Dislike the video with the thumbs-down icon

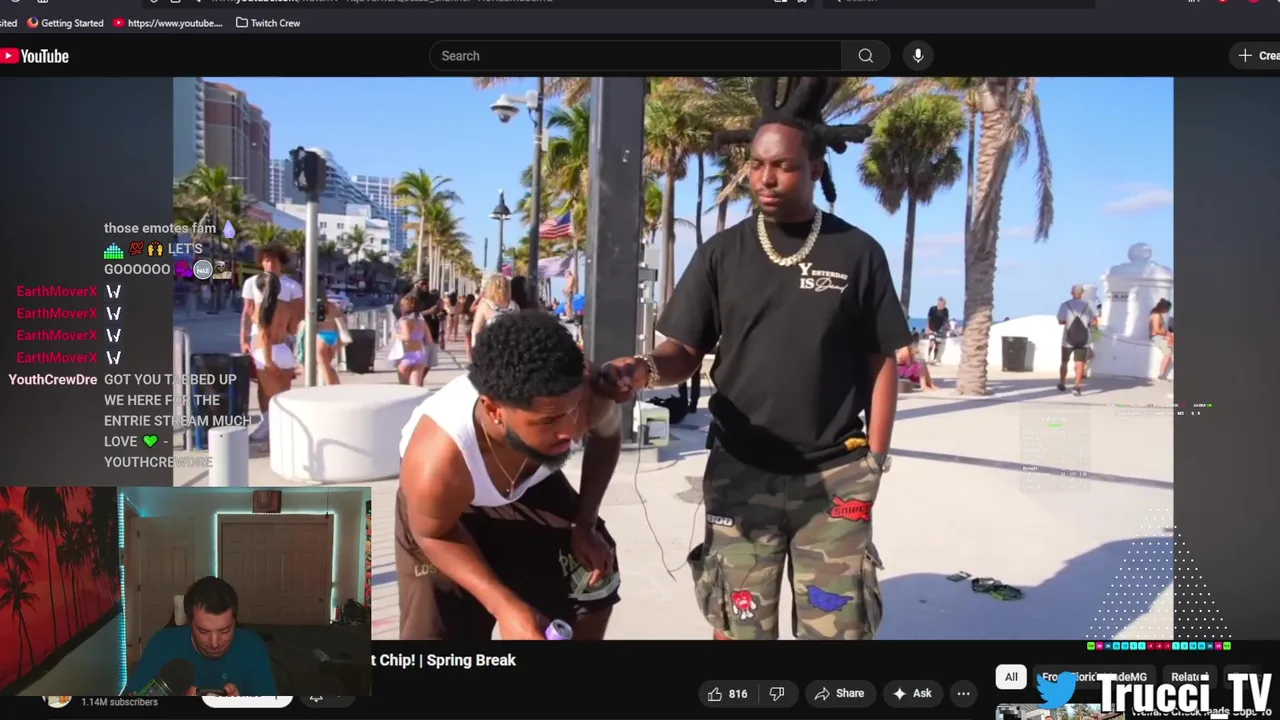(777, 693)
